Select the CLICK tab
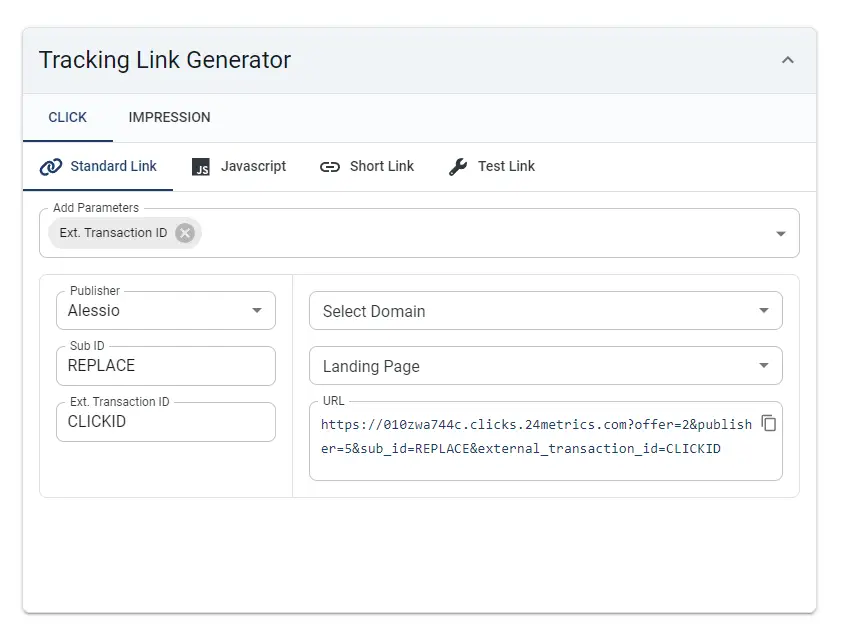This screenshot has height=641, width=841. coord(68,117)
